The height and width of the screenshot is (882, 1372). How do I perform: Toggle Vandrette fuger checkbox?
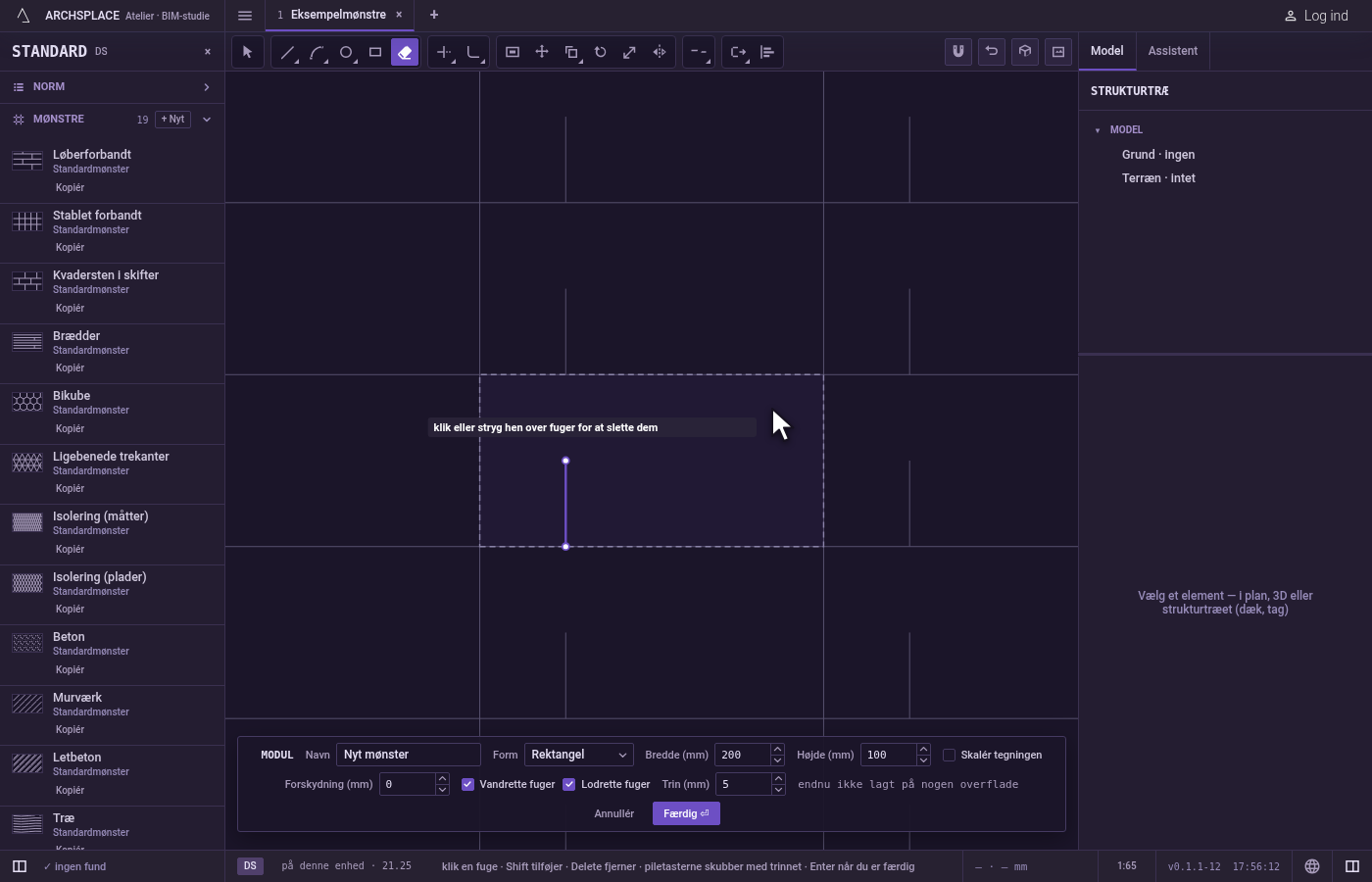tap(467, 784)
